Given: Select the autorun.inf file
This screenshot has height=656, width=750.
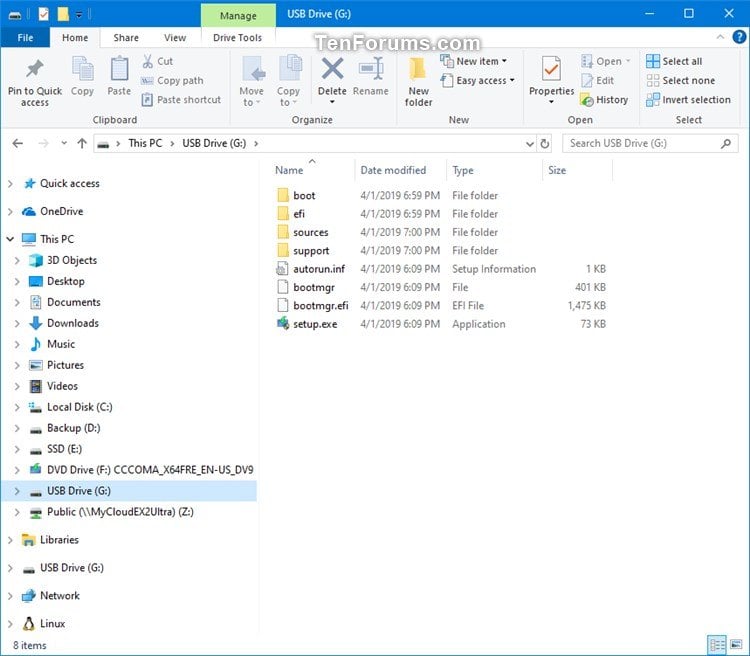Looking at the screenshot, I should click(x=319, y=269).
